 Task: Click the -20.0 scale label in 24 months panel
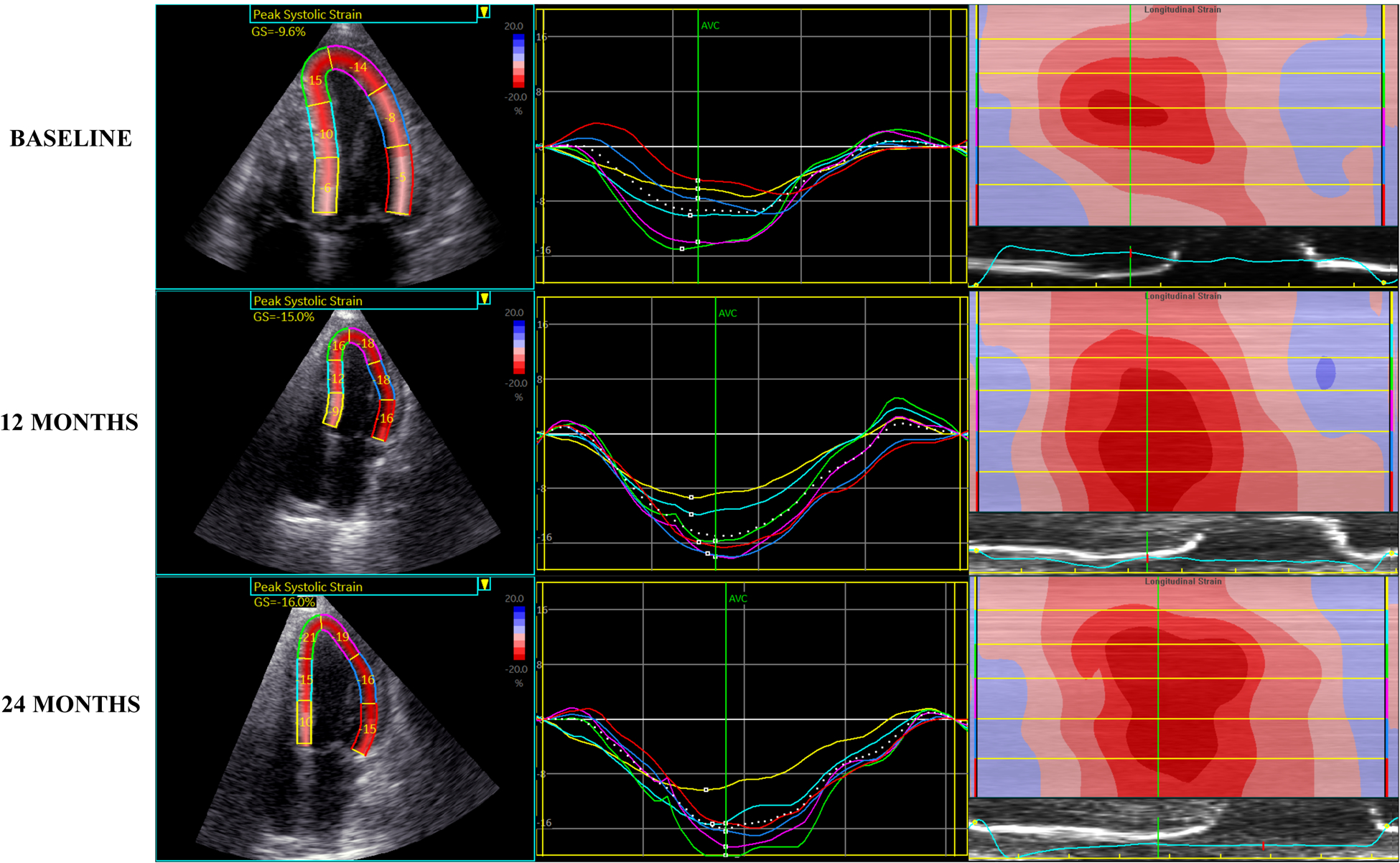(x=515, y=670)
